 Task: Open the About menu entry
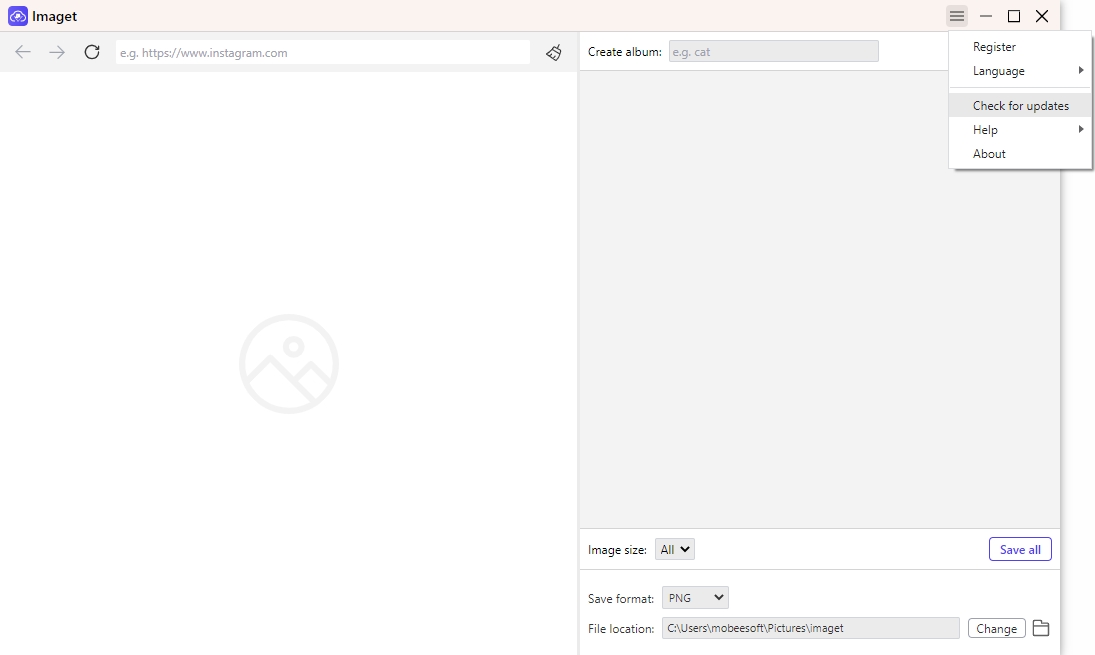pyautogui.click(x=1020, y=154)
